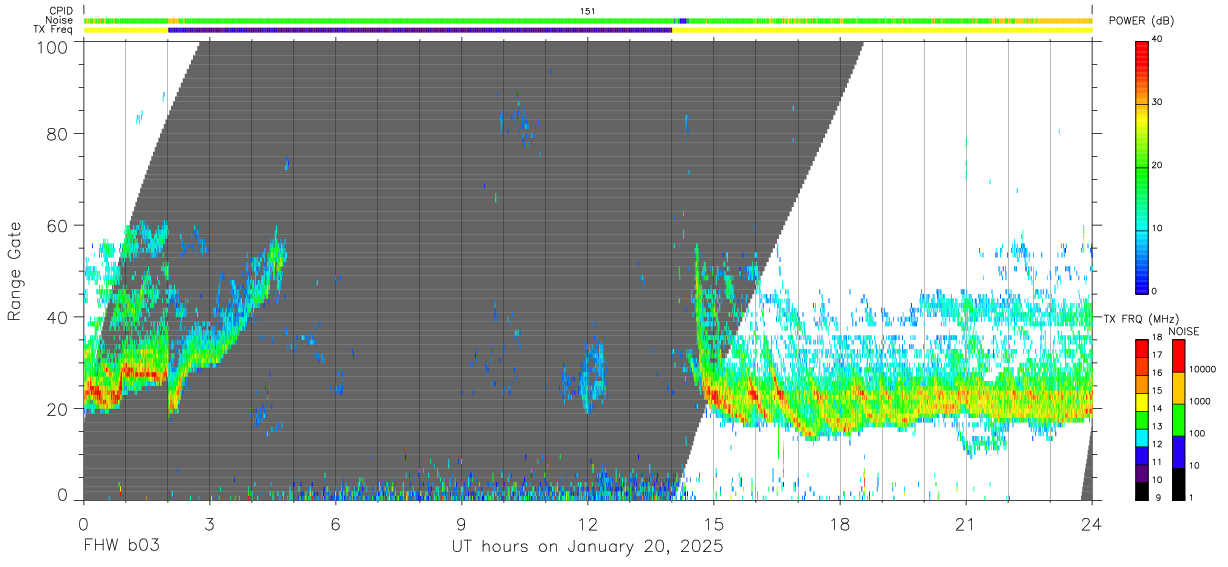The height and width of the screenshot is (567, 1228).
Task: Click the 24 hour tick on time axis
Action: (x=1092, y=523)
